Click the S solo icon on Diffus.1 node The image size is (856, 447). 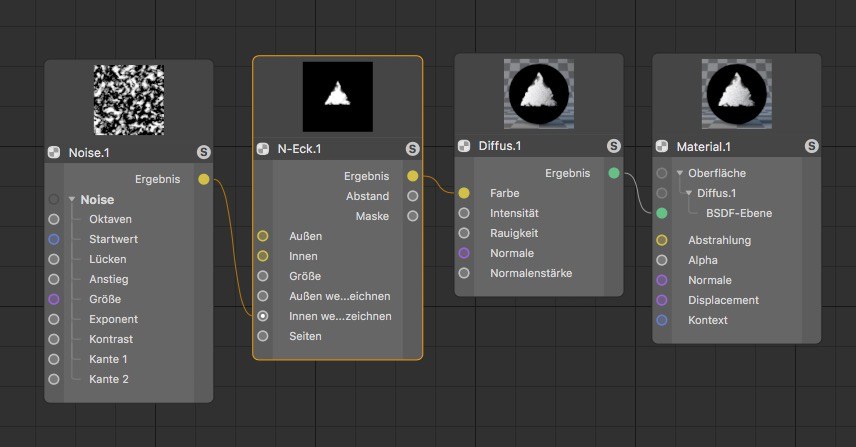pyautogui.click(x=614, y=146)
